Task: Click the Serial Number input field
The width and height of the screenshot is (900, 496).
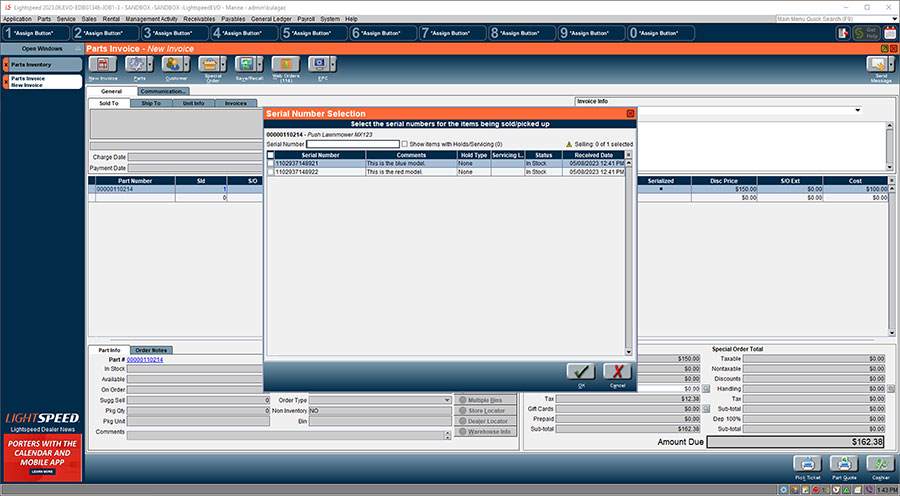Action: coord(352,144)
